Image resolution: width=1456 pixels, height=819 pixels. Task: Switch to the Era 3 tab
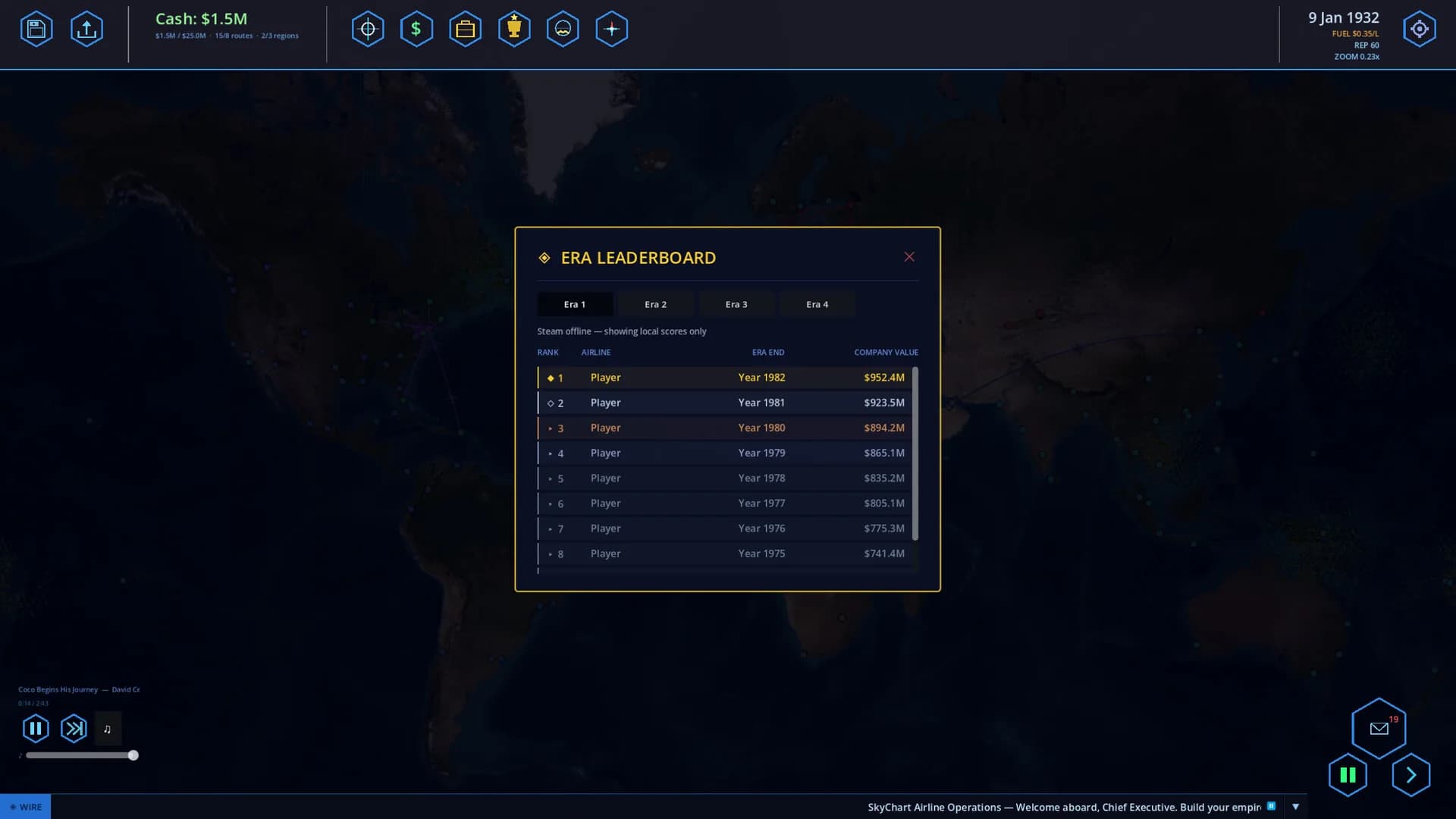736,304
